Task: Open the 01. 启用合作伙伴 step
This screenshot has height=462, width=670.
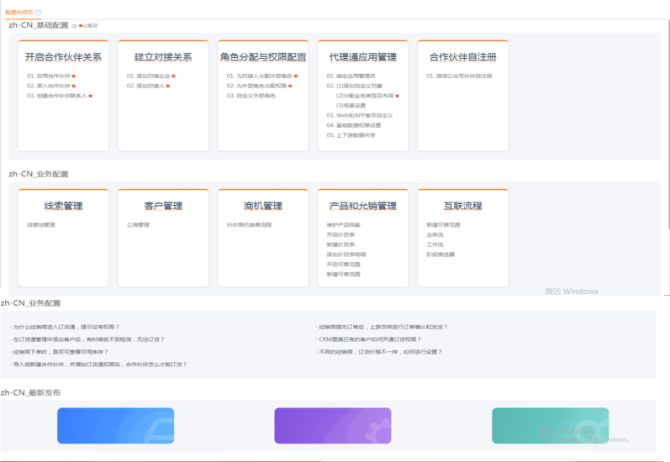Action: pos(46,75)
